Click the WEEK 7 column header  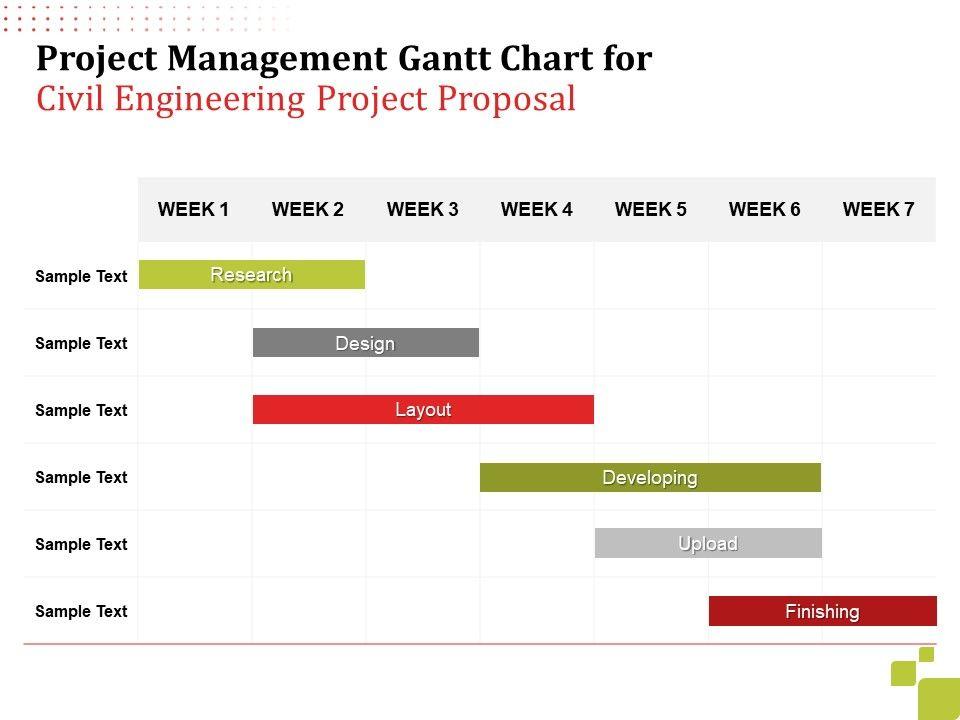pos(879,209)
